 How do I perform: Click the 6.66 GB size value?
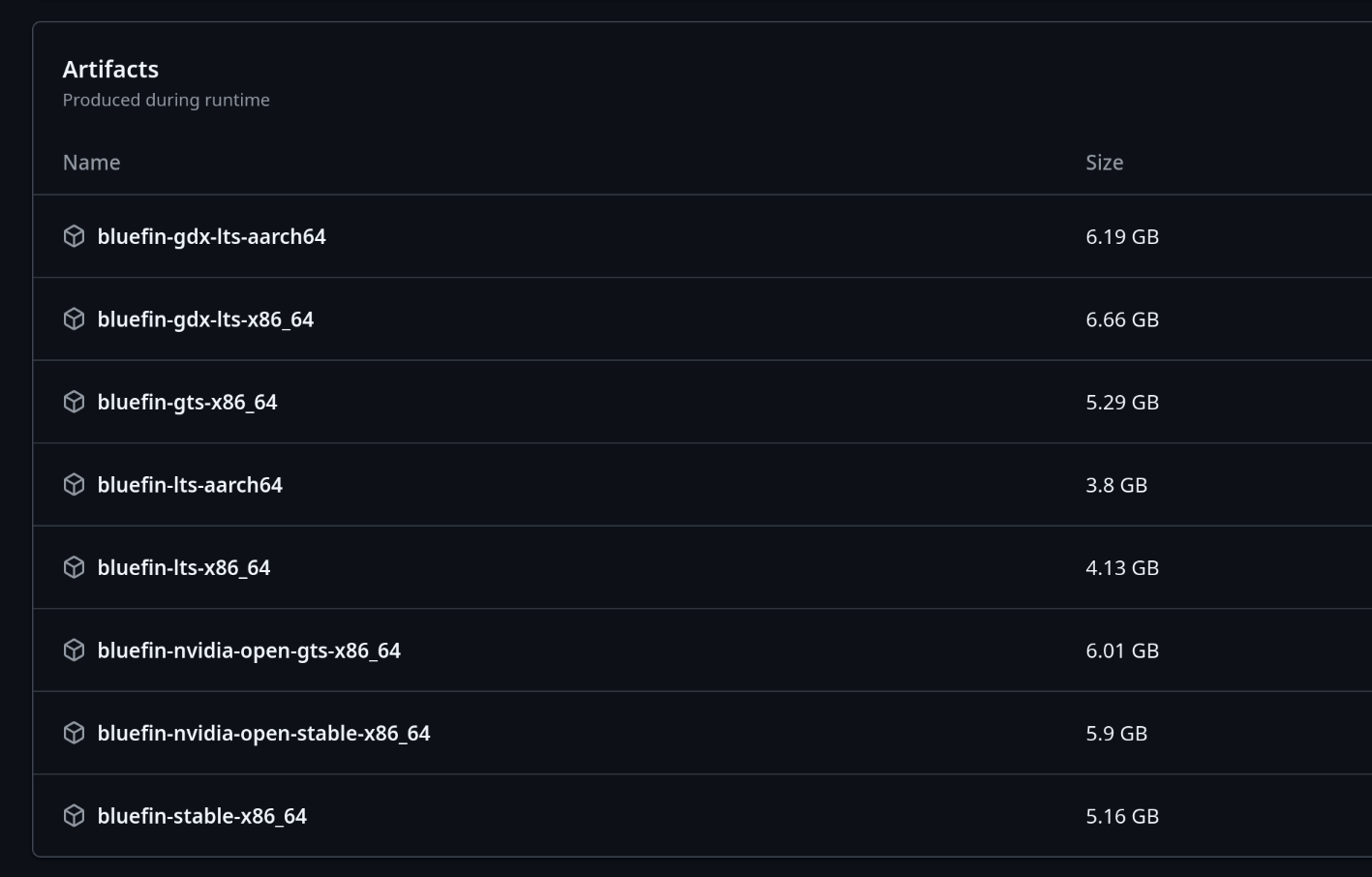(1121, 319)
